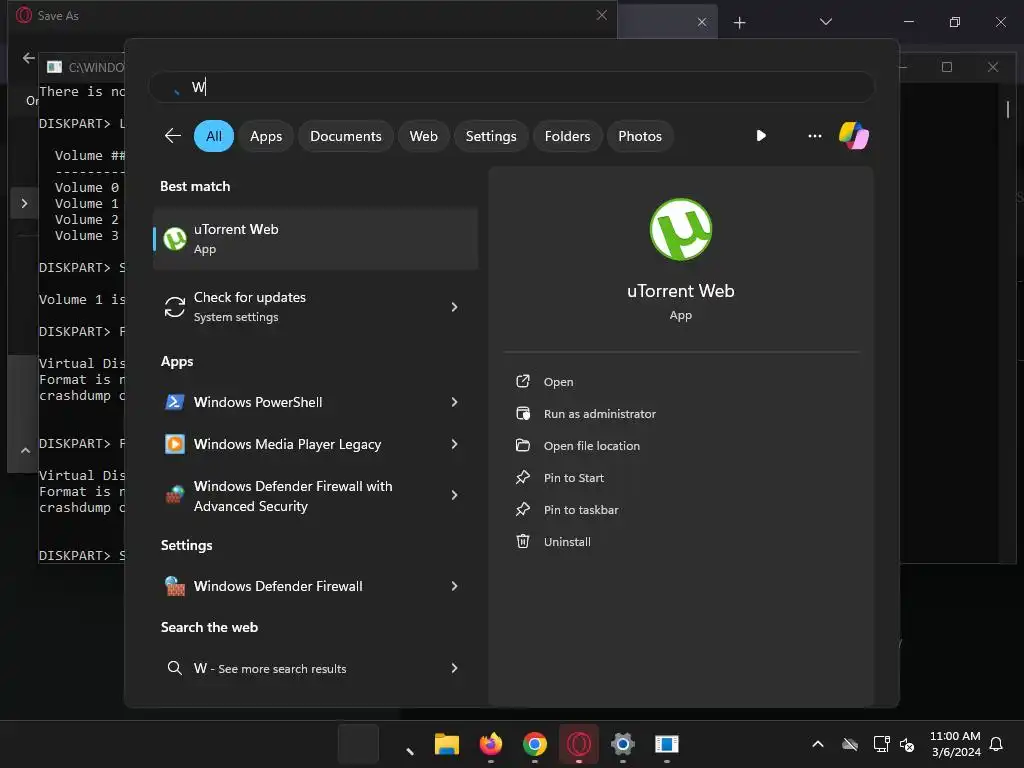Click Windows Media Player Legacy icon
Screen dimensions: 1024x768
click(x=174, y=444)
